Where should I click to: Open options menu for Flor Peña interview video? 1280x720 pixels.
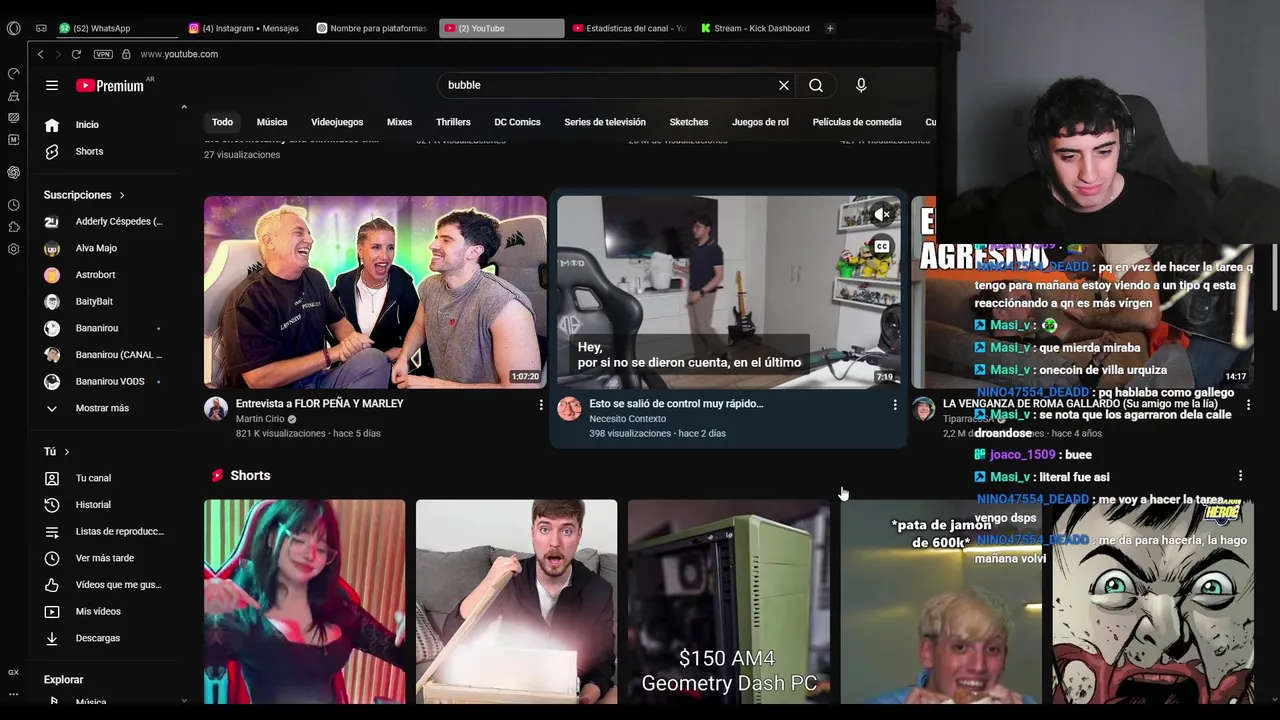pos(541,405)
